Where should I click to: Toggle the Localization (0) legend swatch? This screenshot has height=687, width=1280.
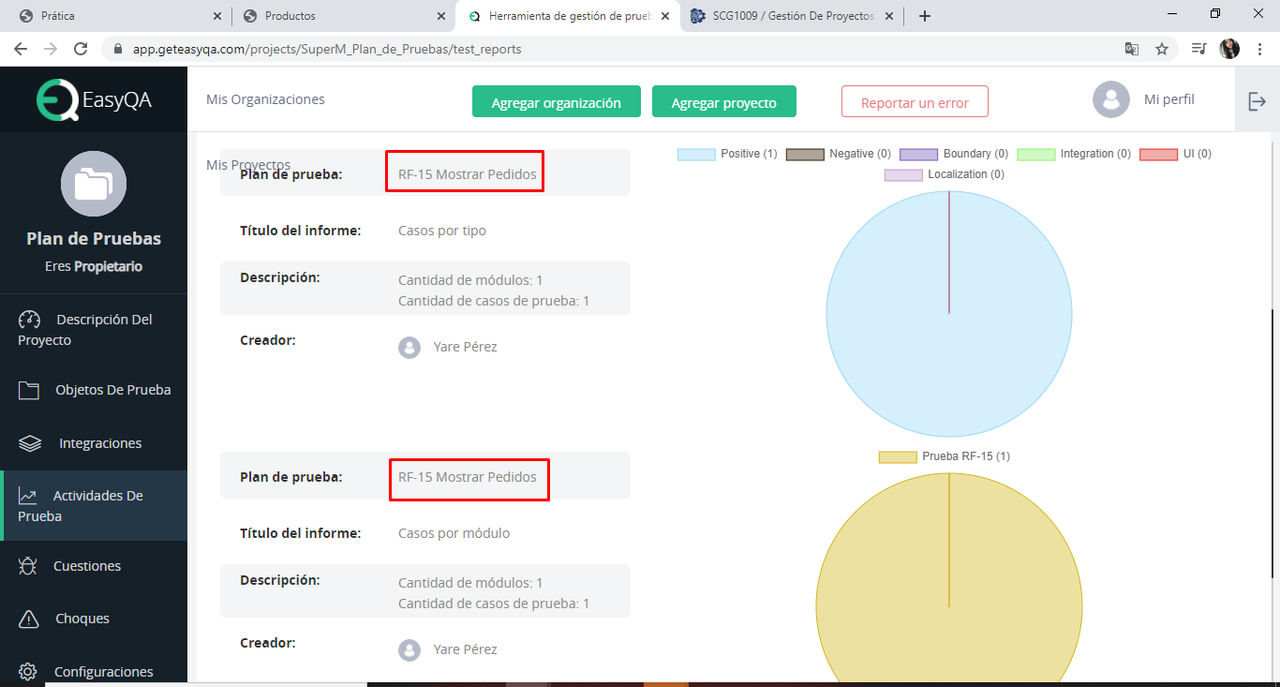pos(903,175)
